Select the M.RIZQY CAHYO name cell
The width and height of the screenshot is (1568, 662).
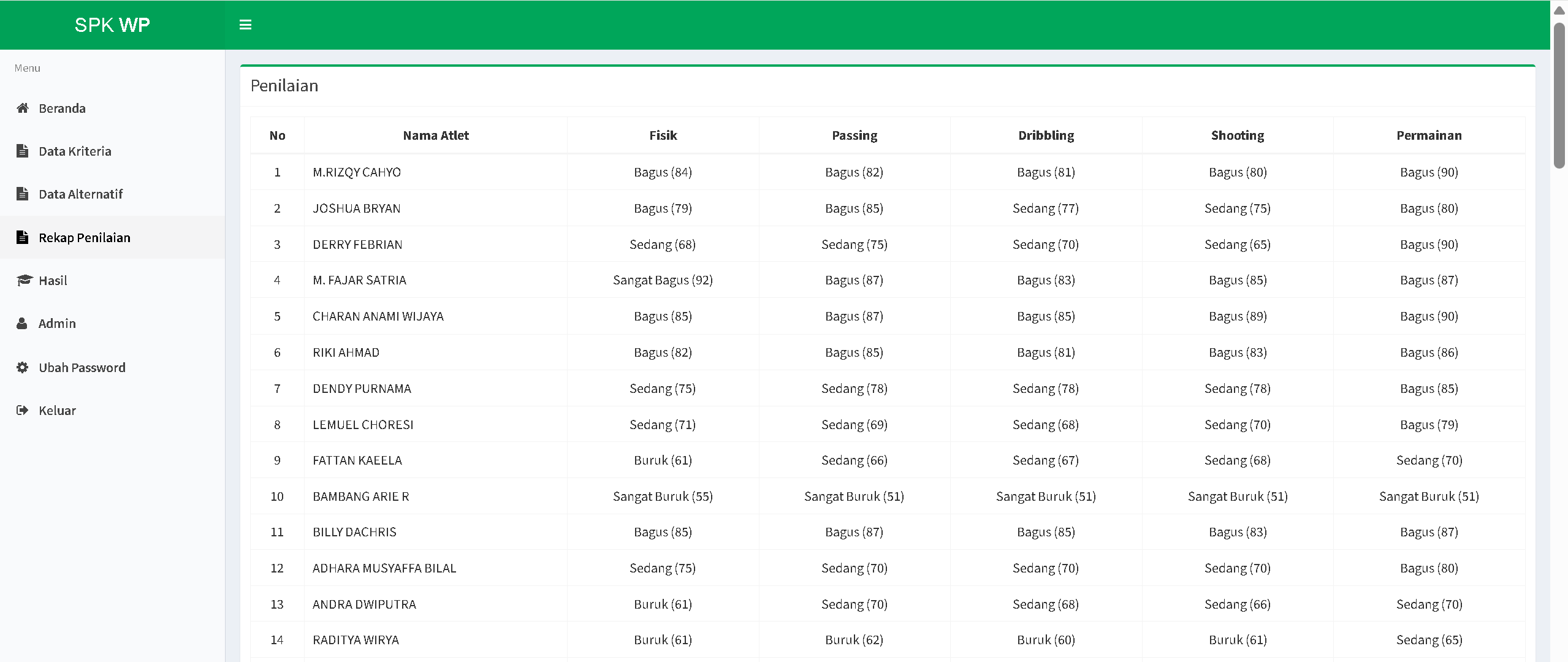pos(357,172)
